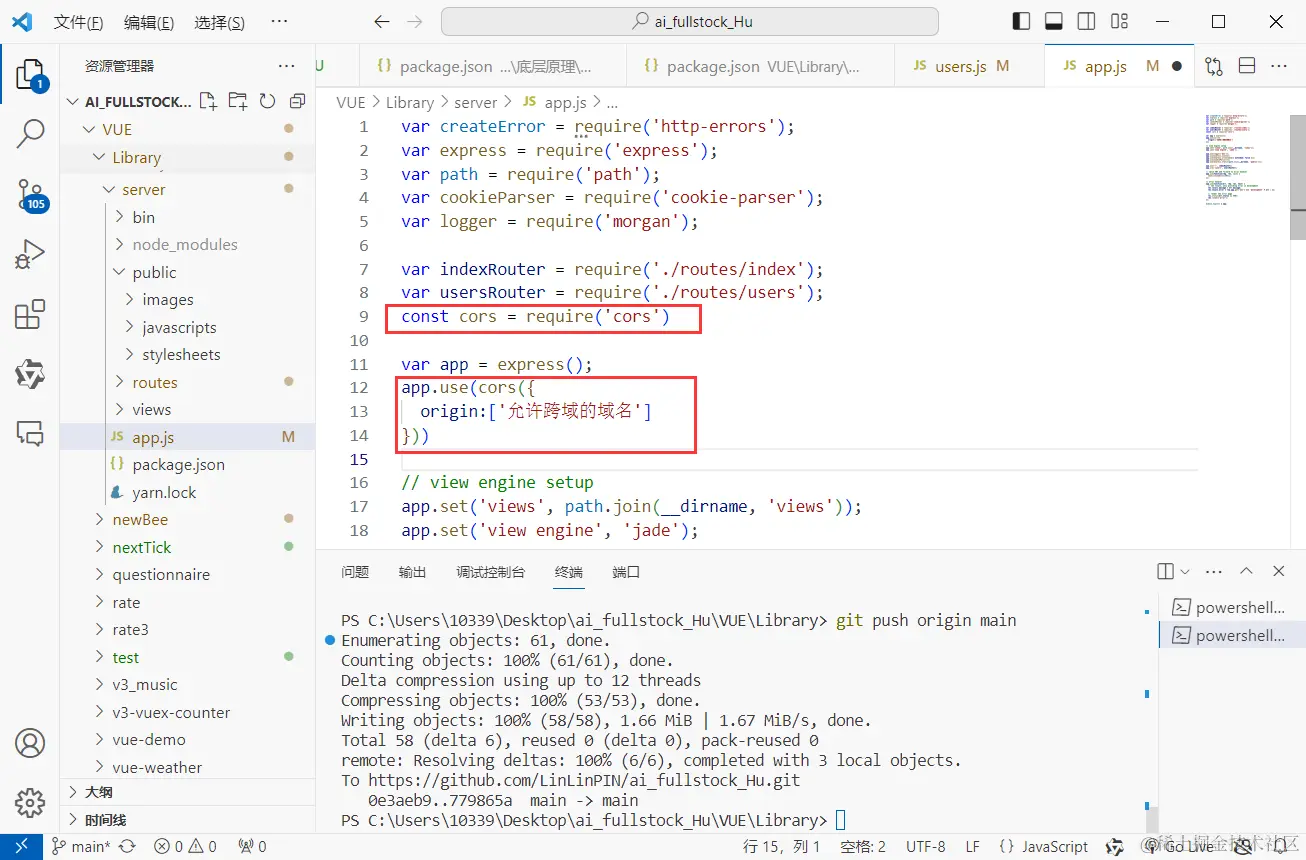Click the New Folder icon in explorer header
Image resolution: width=1306 pixels, height=860 pixels.
tap(237, 101)
